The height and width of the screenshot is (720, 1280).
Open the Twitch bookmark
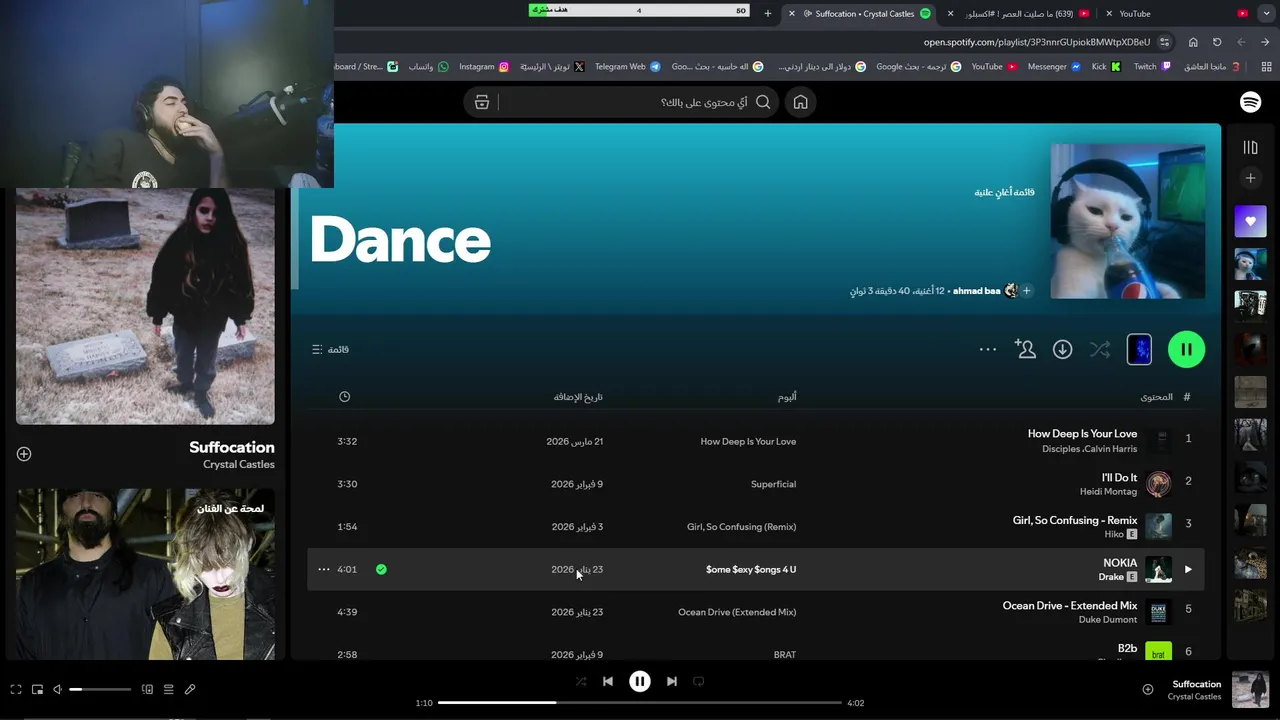coord(1152,67)
